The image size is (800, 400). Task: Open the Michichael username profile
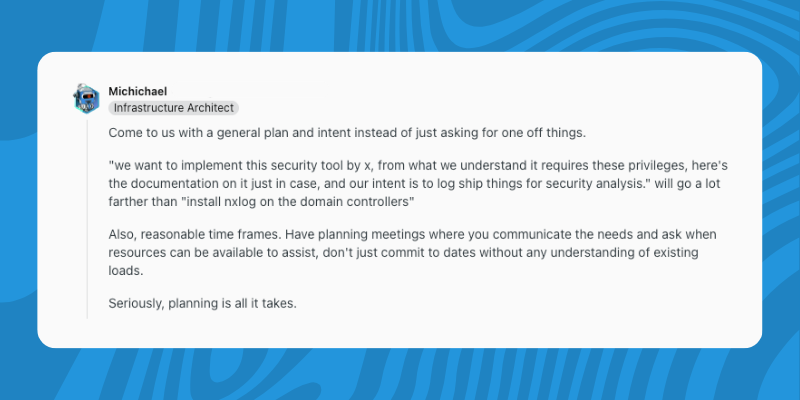140,91
